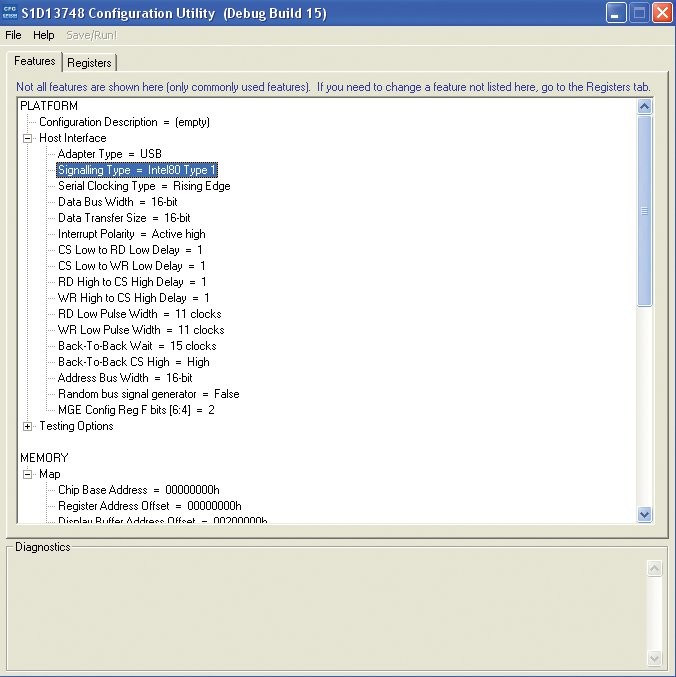Select Data Bus Width = 16-bit
This screenshot has height=677, width=676.
point(117,202)
